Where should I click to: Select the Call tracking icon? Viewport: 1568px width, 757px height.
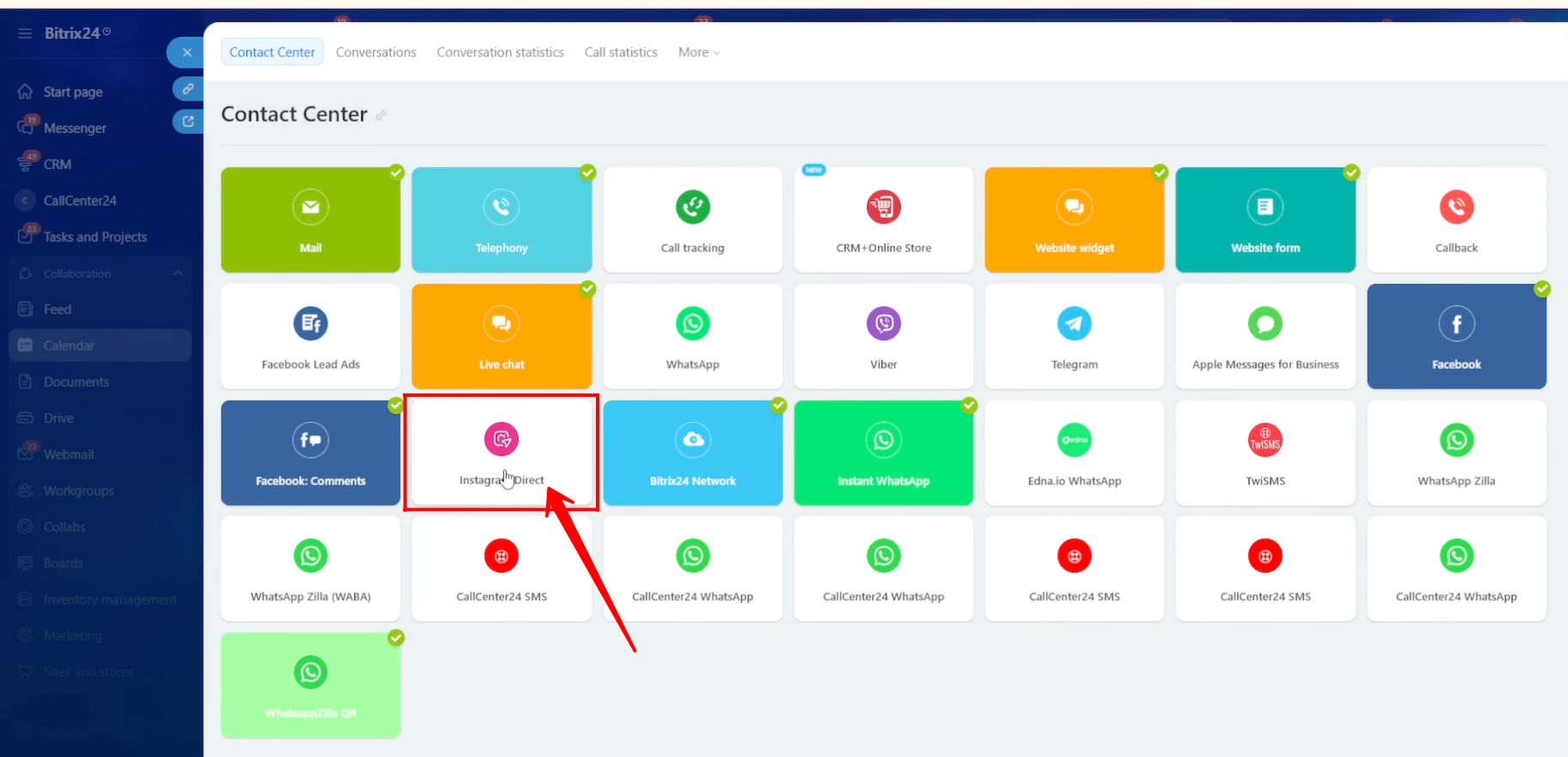(x=693, y=207)
